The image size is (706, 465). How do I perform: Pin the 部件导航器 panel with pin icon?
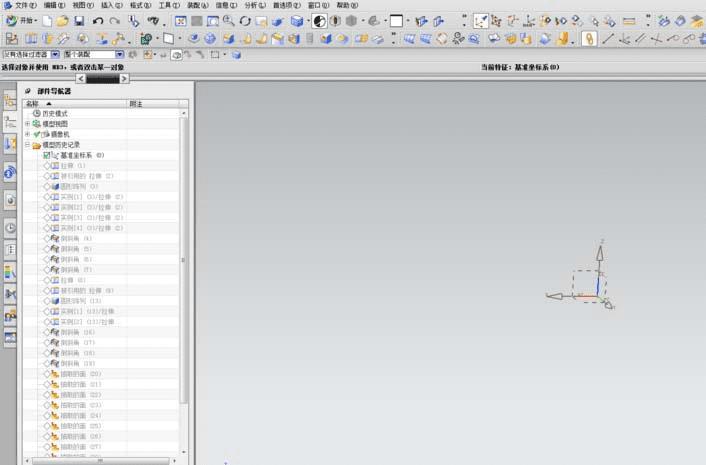pos(27,91)
